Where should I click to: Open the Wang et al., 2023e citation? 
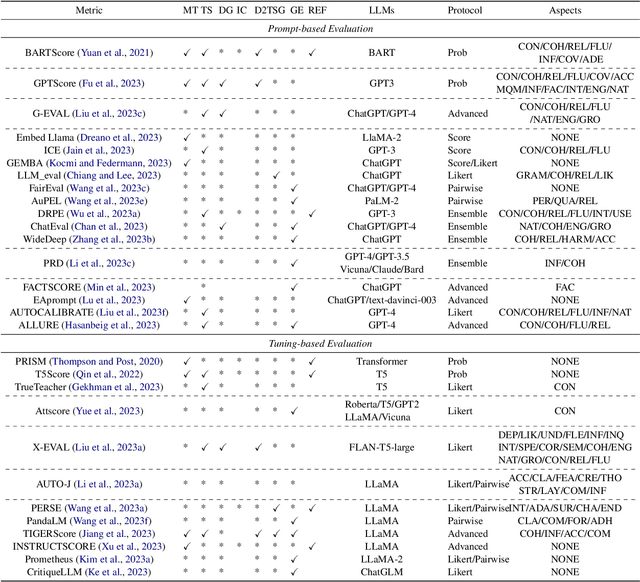pos(106,201)
